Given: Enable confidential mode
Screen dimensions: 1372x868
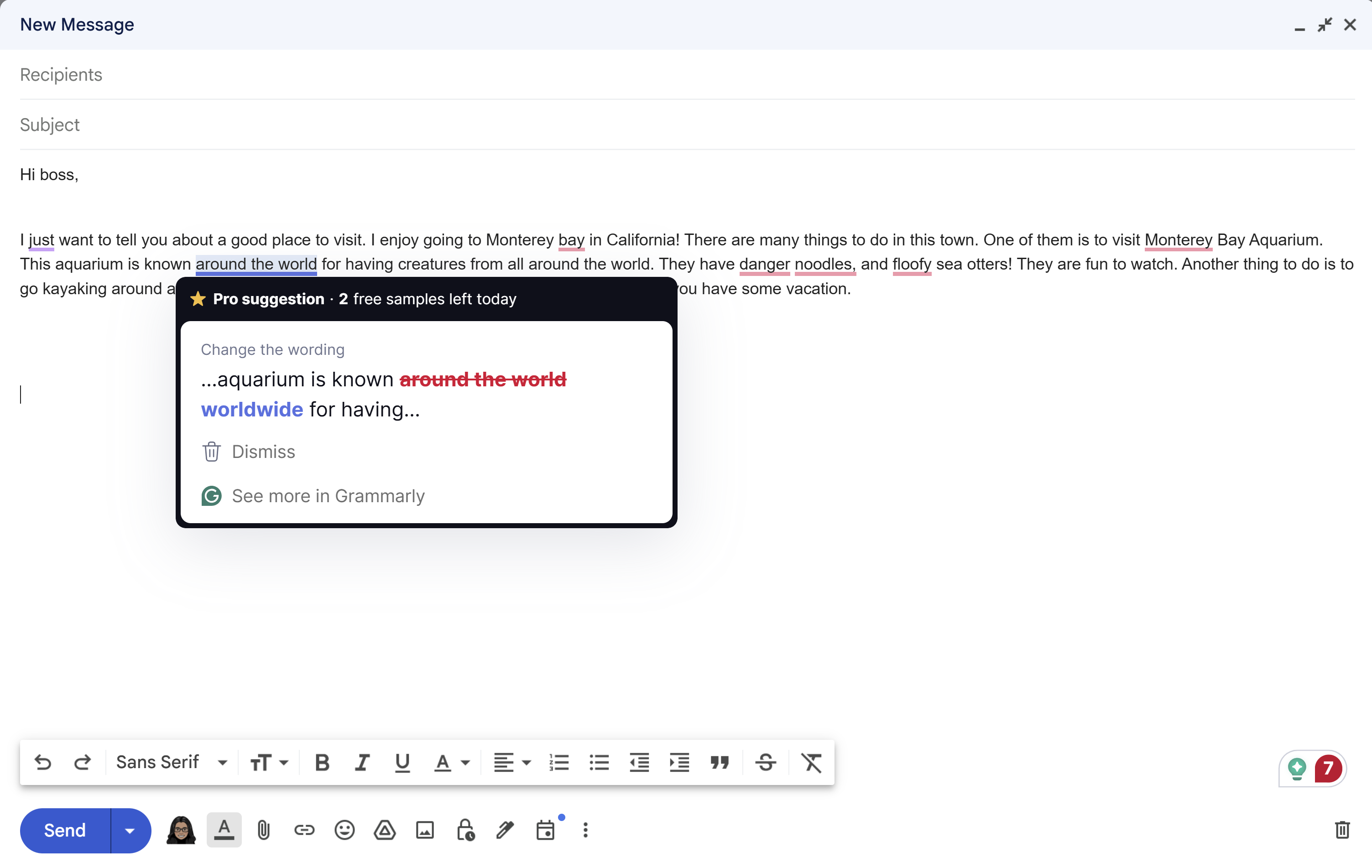Looking at the screenshot, I should point(465,831).
